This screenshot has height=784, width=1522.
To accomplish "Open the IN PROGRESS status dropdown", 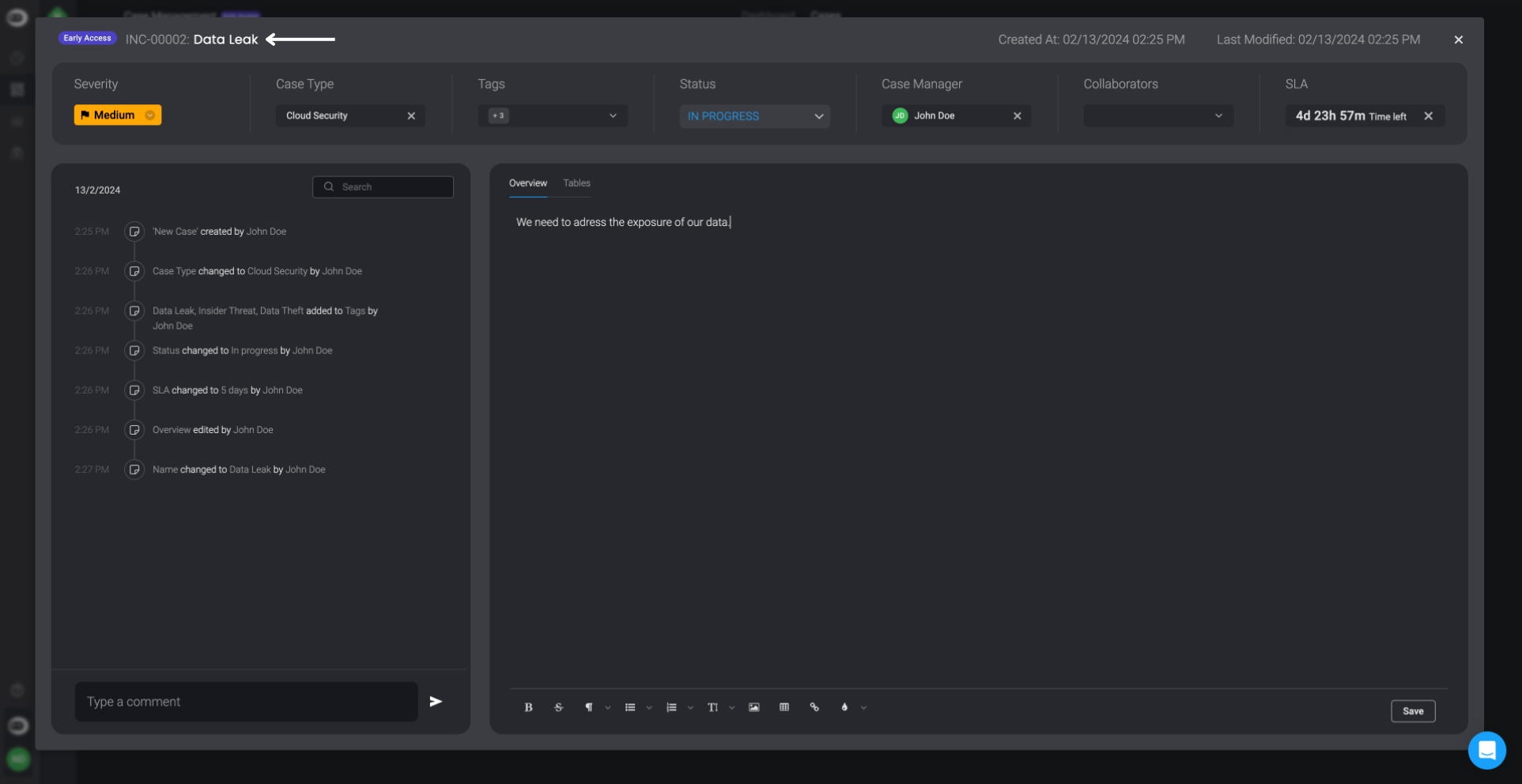I will [x=754, y=116].
